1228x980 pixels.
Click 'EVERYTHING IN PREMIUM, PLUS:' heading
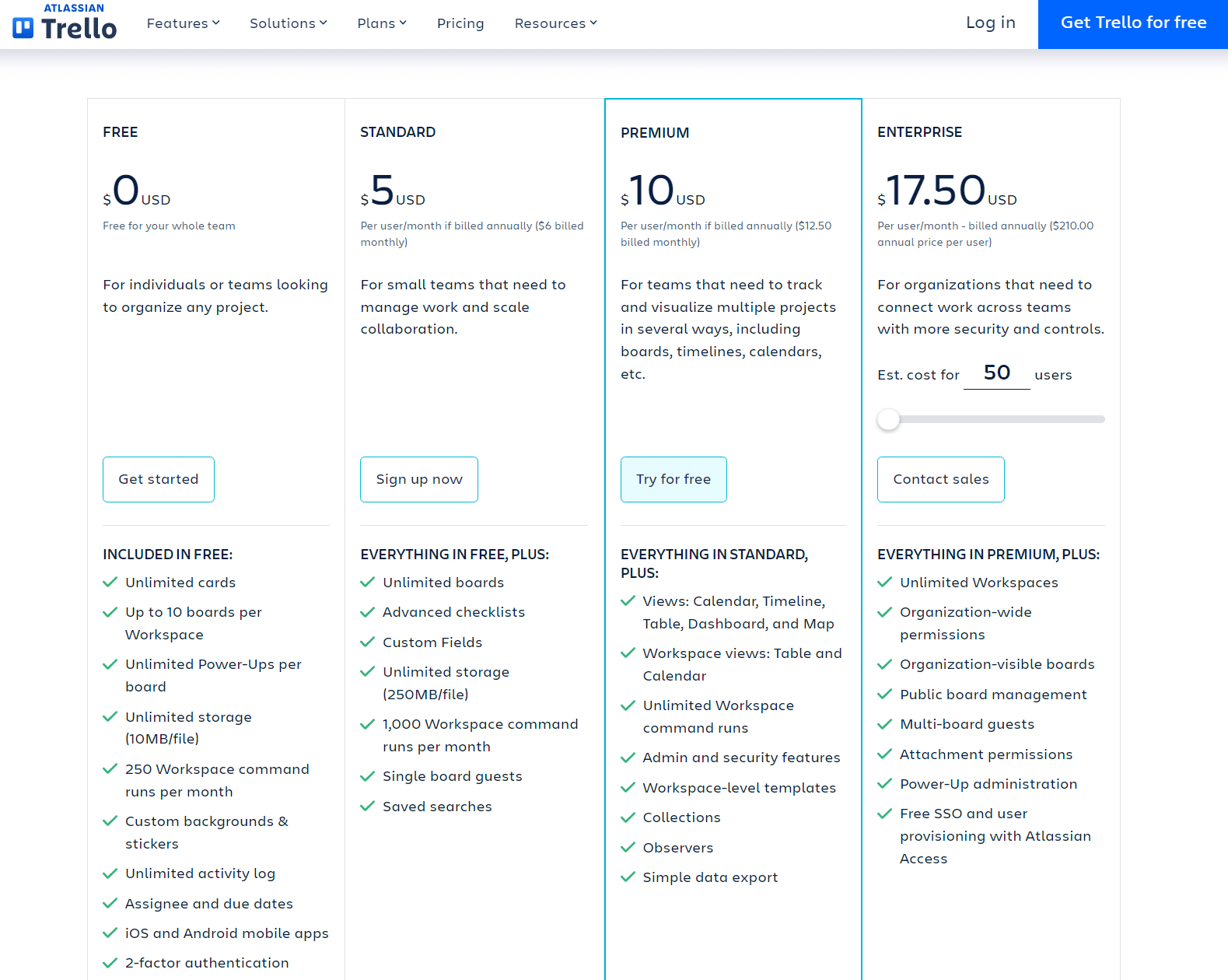coord(988,555)
